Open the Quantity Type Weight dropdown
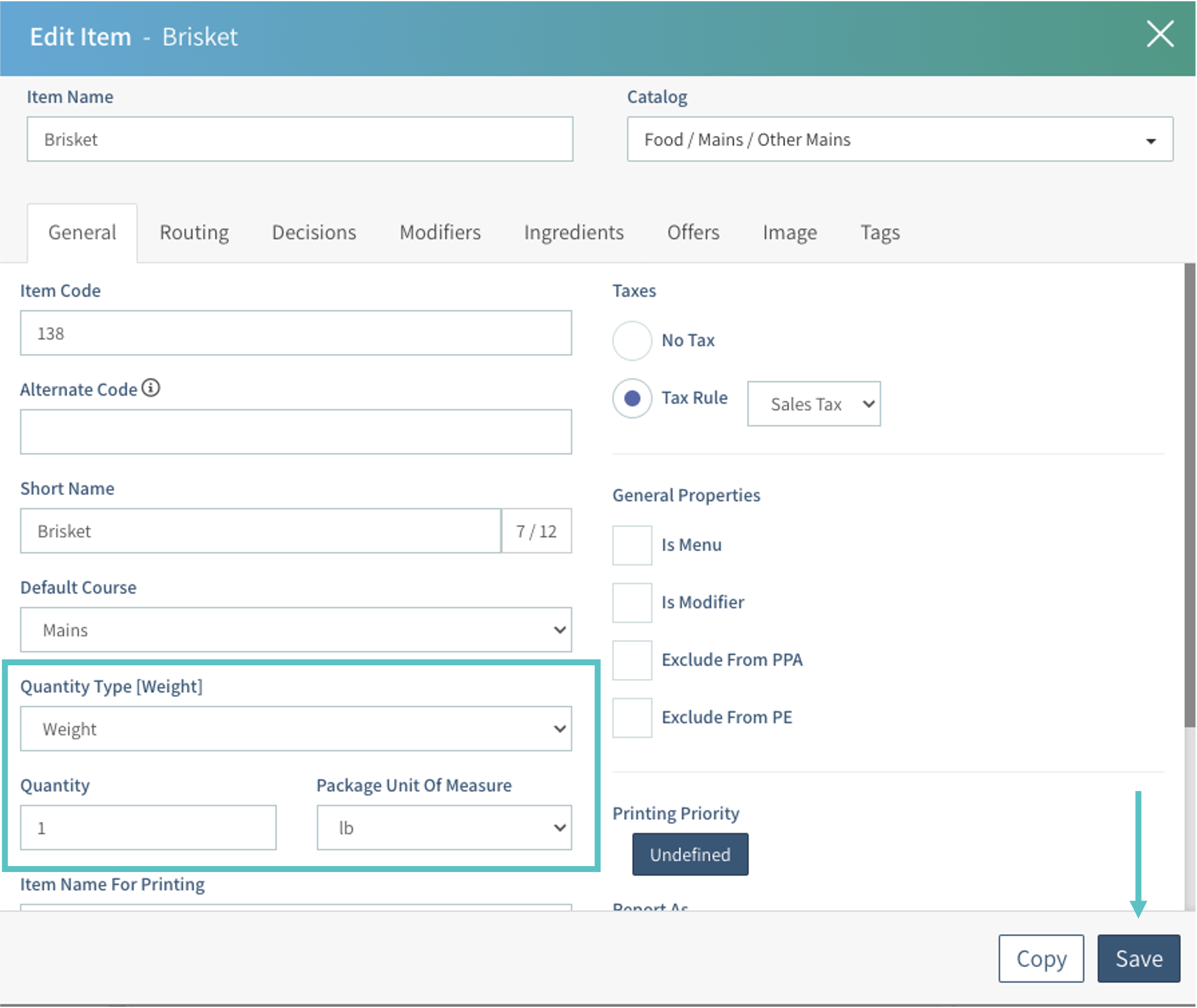The width and height of the screenshot is (1197, 1008). pos(295,728)
